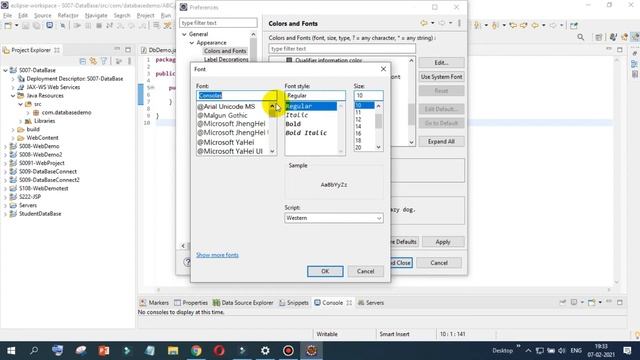Click the Size list scroll down arrow
640x360 pixels.
click(x=378, y=147)
